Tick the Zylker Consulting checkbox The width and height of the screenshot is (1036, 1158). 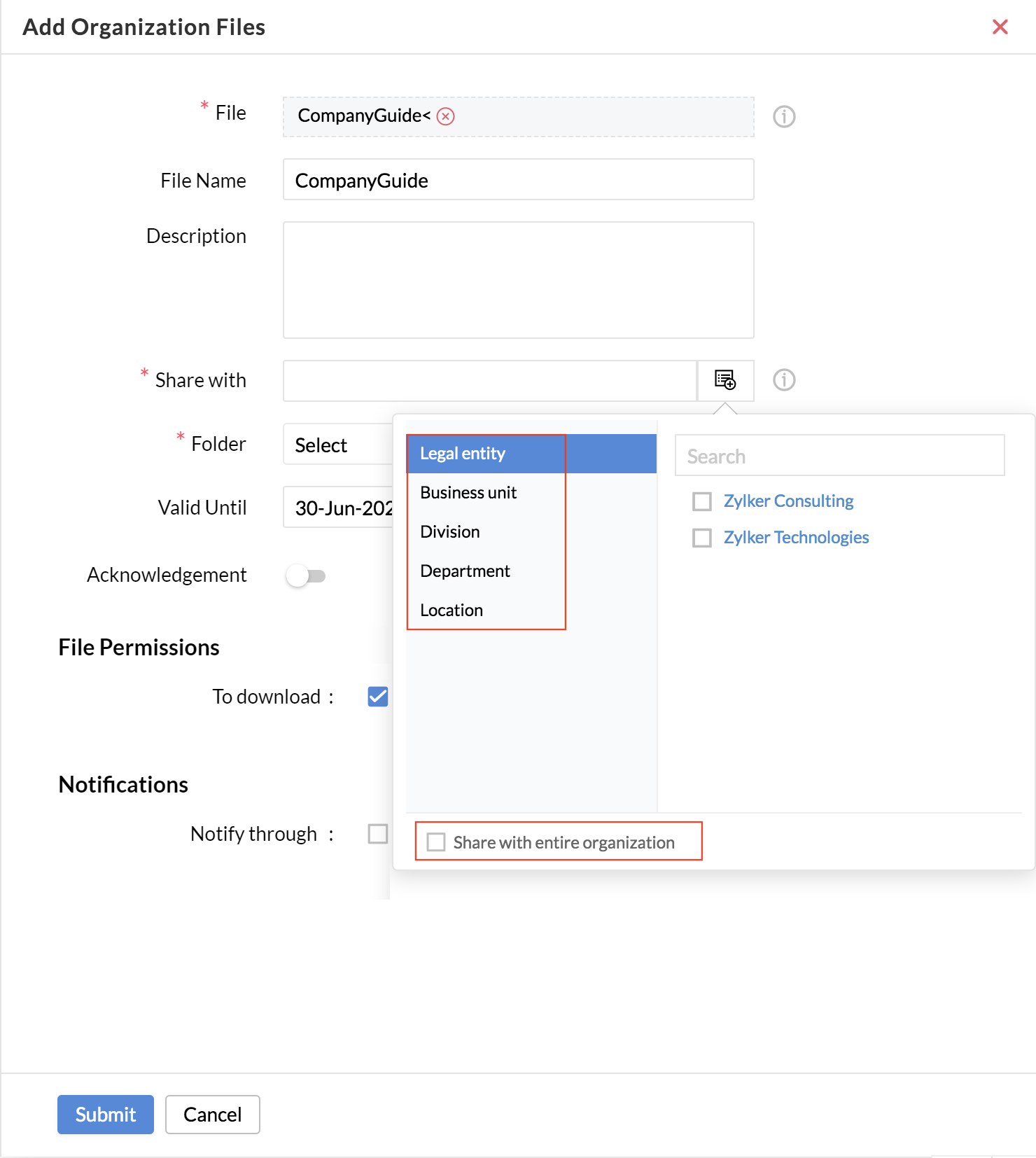tap(701, 501)
